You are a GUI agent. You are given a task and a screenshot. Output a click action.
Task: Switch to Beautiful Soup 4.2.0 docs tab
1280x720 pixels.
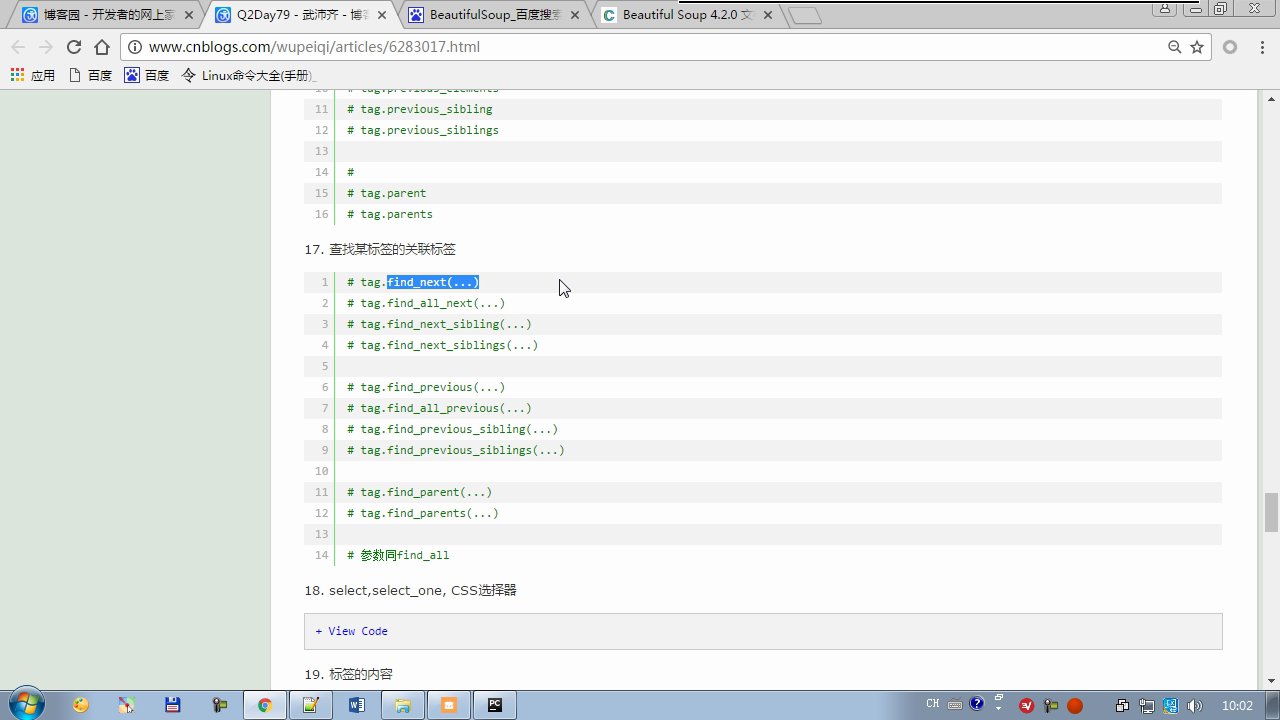click(x=679, y=15)
